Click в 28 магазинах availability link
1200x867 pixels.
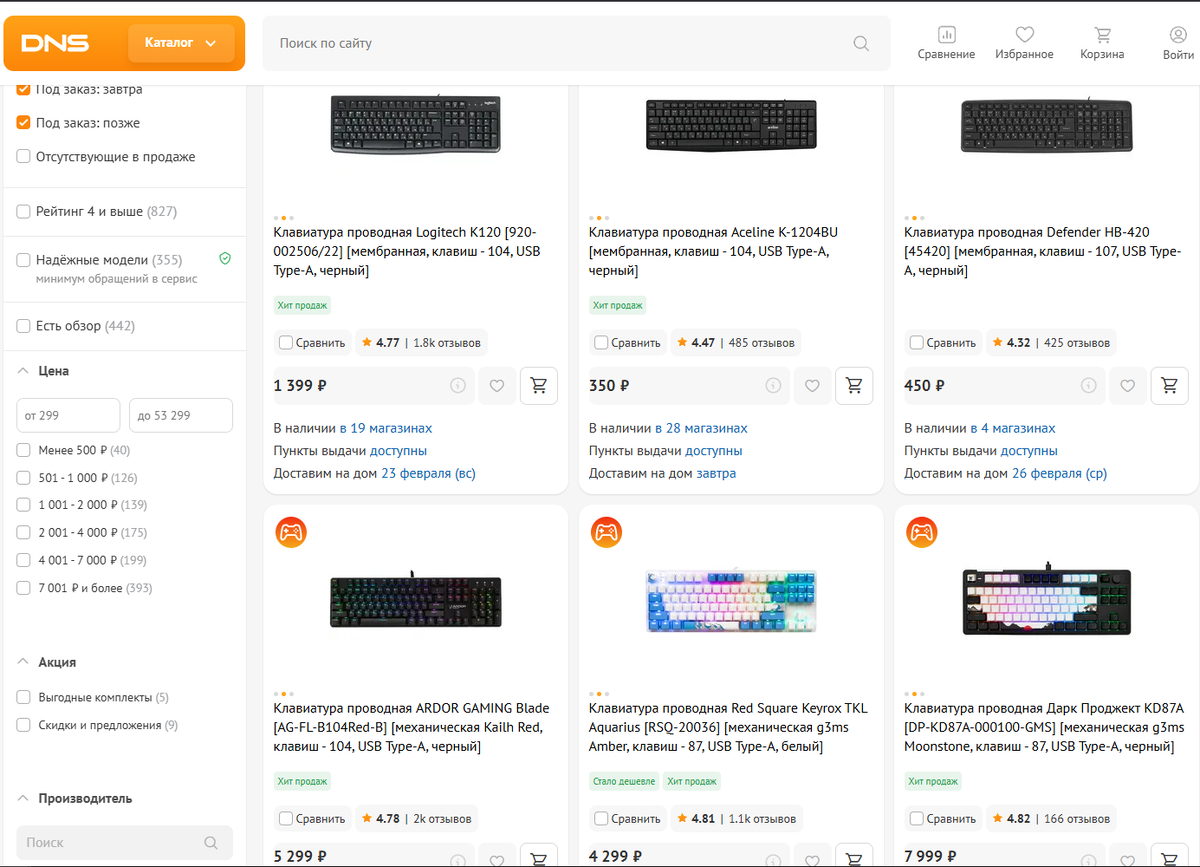coord(701,428)
